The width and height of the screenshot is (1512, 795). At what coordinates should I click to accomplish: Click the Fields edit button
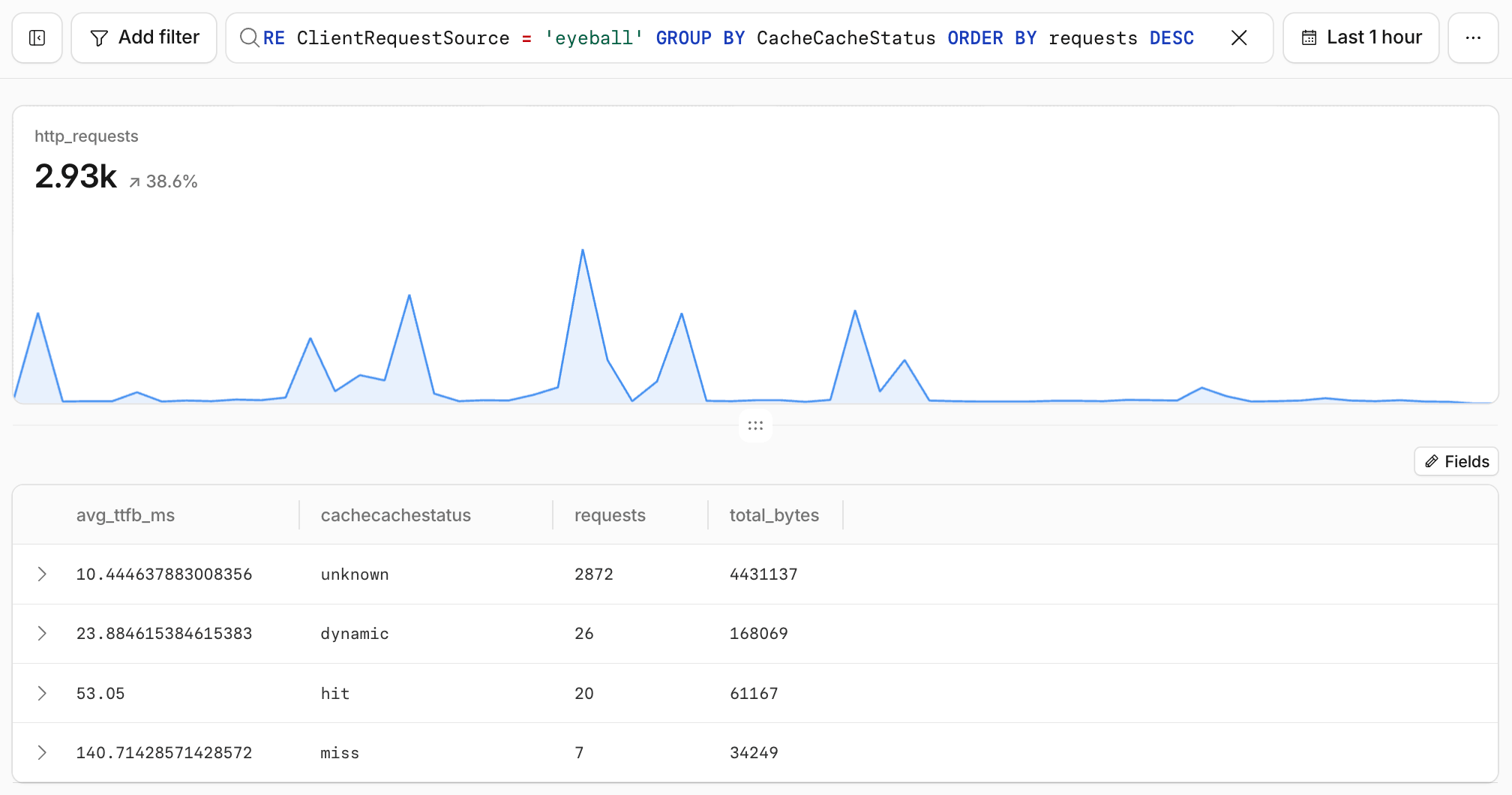click(x=1456, y=461)
